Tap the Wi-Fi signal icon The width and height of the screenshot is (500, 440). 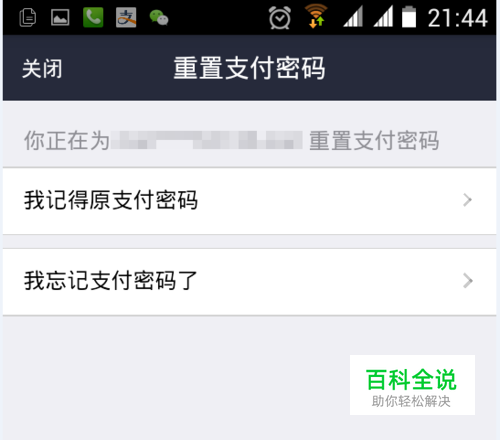coord(316,16)
